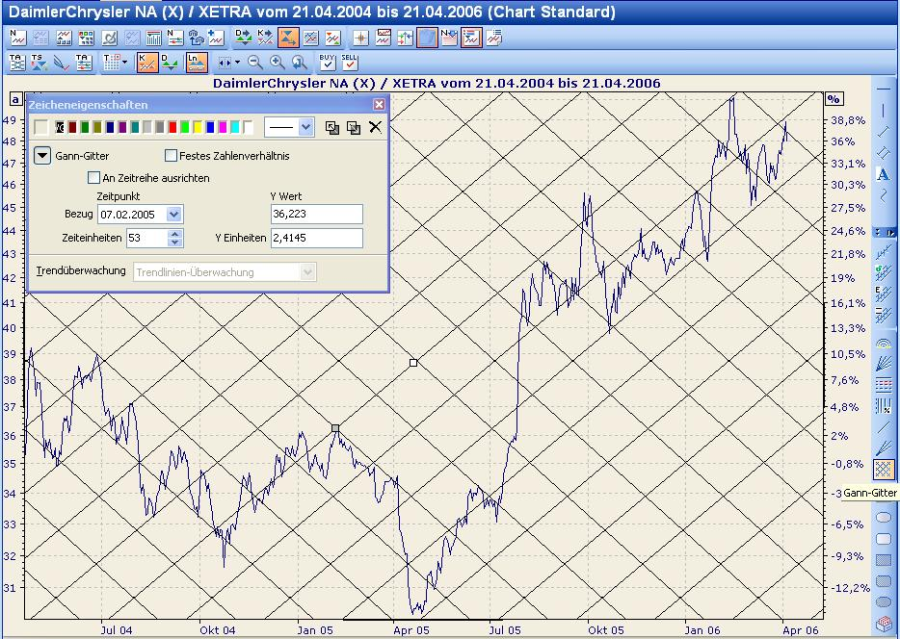Click the BUY signal toolbar icon
The image size is (900, 639).
[x=327, y=62]
